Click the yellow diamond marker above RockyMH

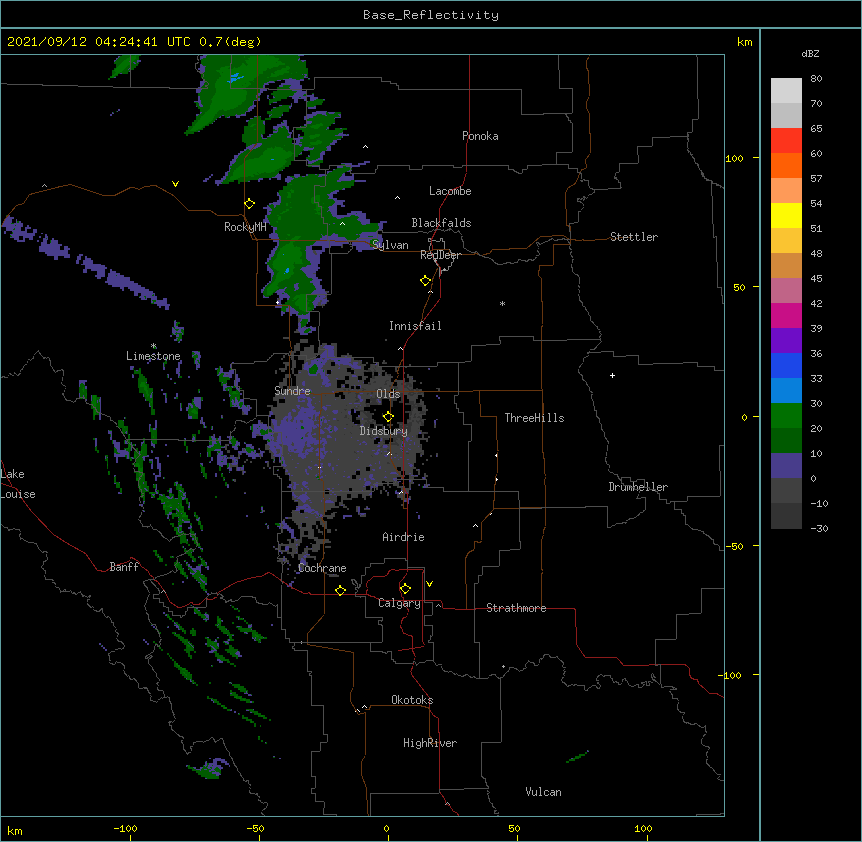250,204
